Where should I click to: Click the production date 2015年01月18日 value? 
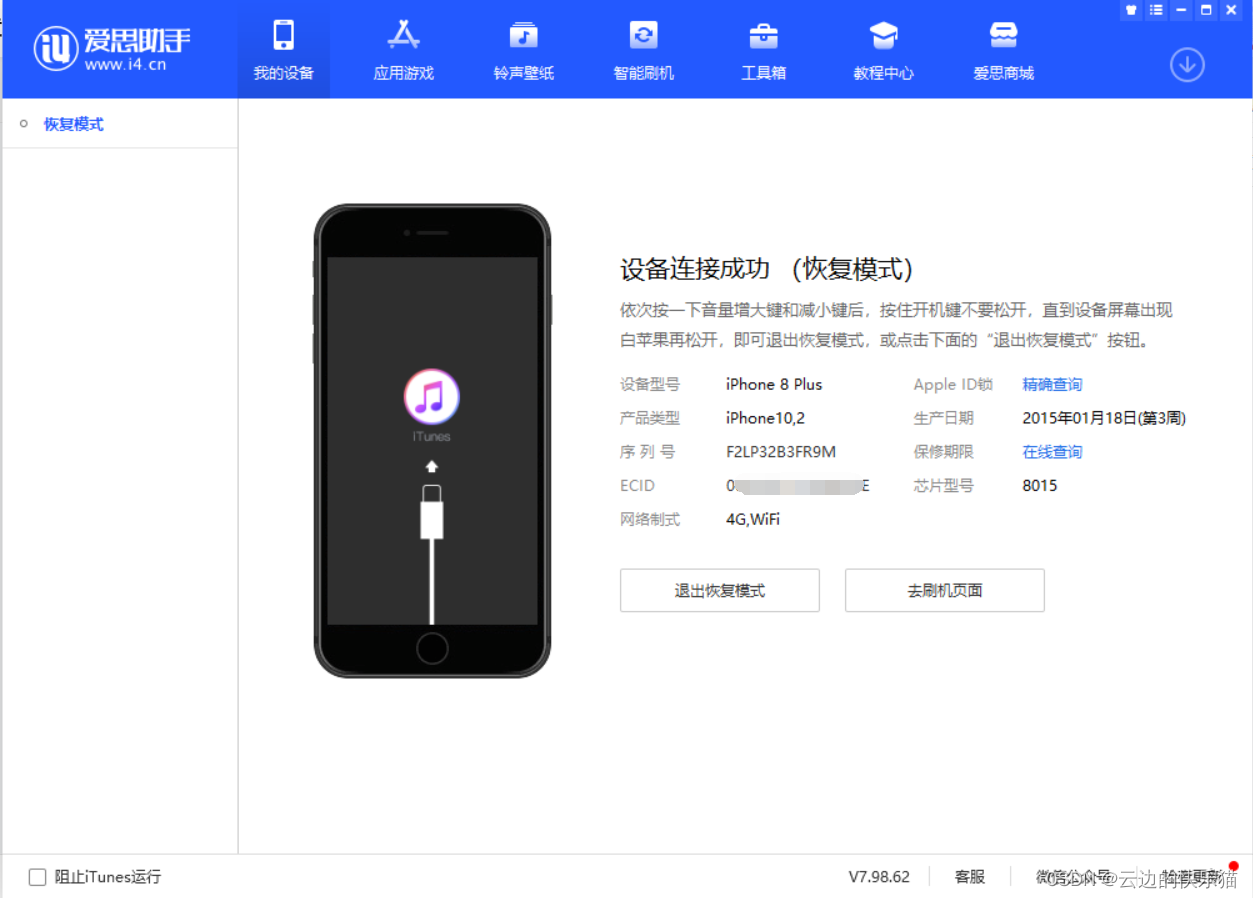[x=1104, y=418]
